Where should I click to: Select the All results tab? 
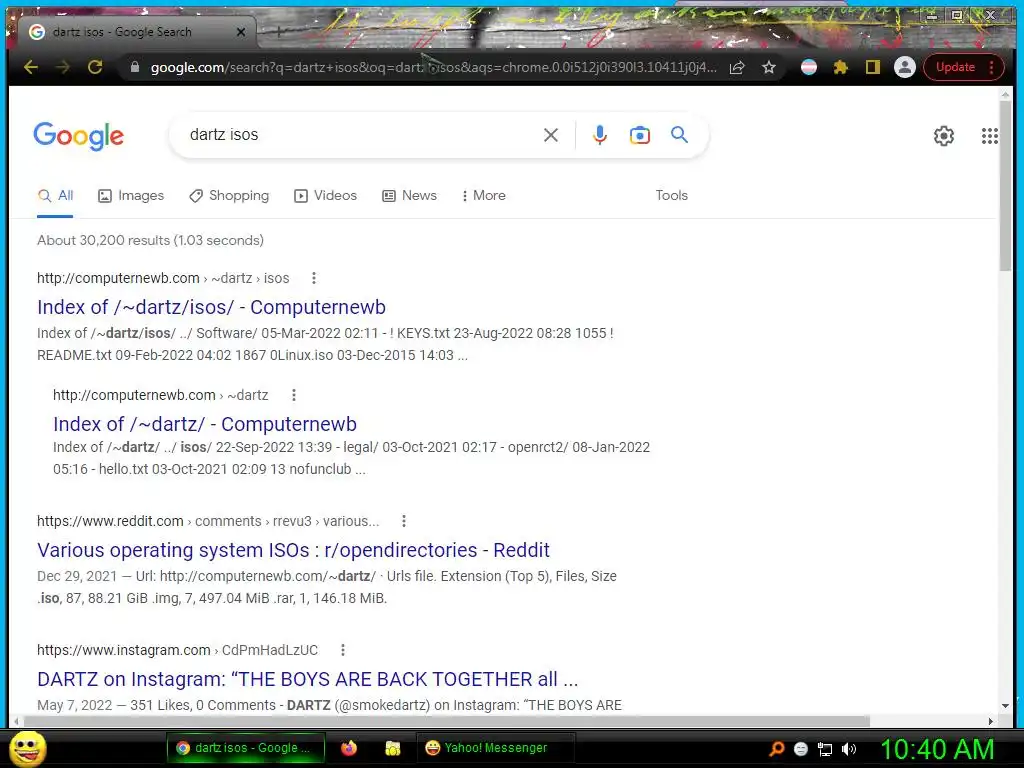coord(56,195)
